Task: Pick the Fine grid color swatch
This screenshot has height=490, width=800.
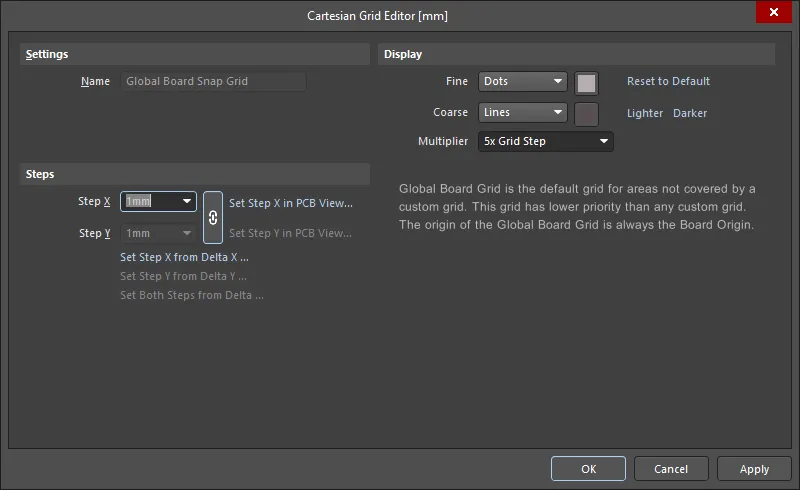Action: (586, 83)
